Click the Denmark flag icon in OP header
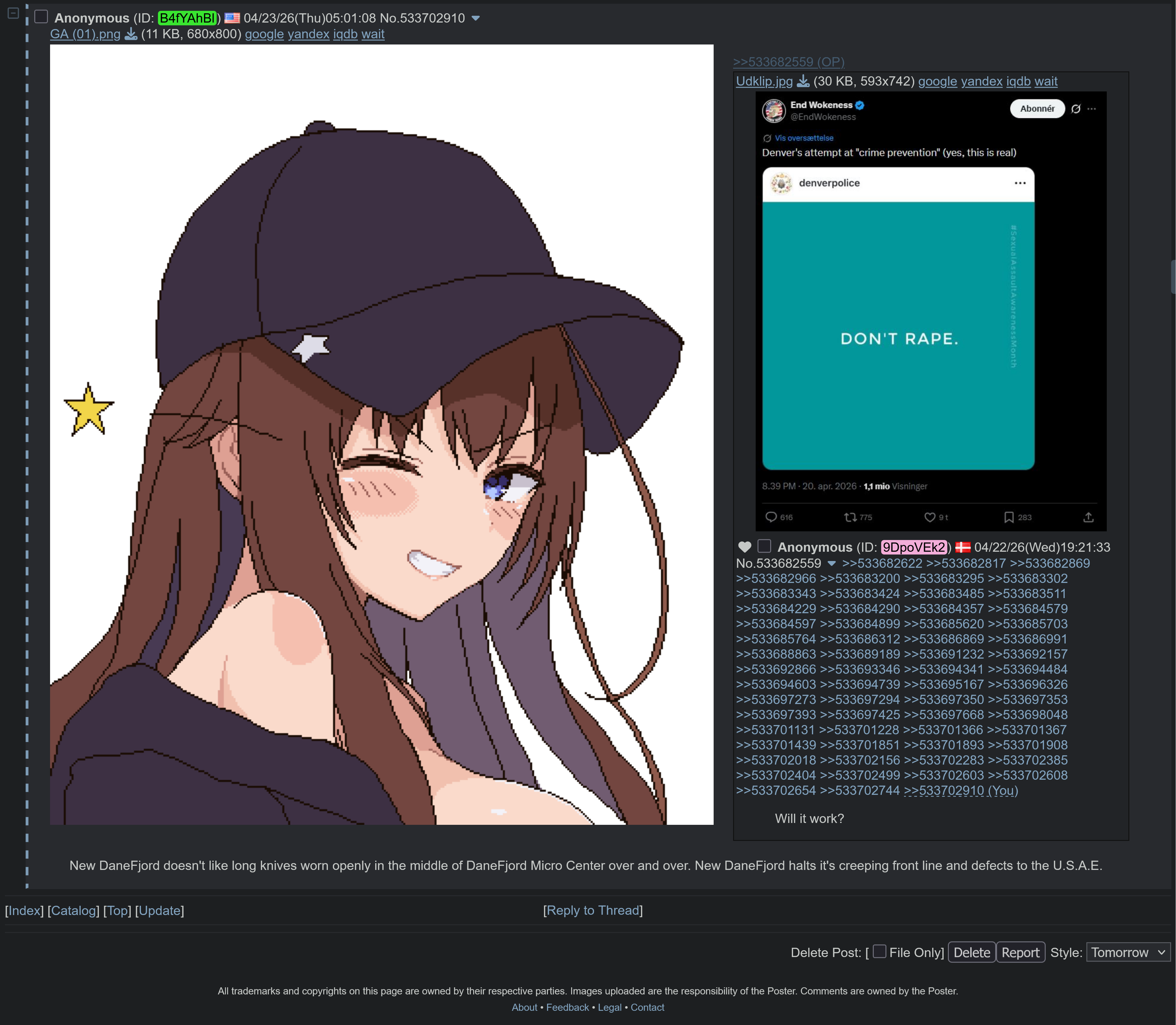 963,547
